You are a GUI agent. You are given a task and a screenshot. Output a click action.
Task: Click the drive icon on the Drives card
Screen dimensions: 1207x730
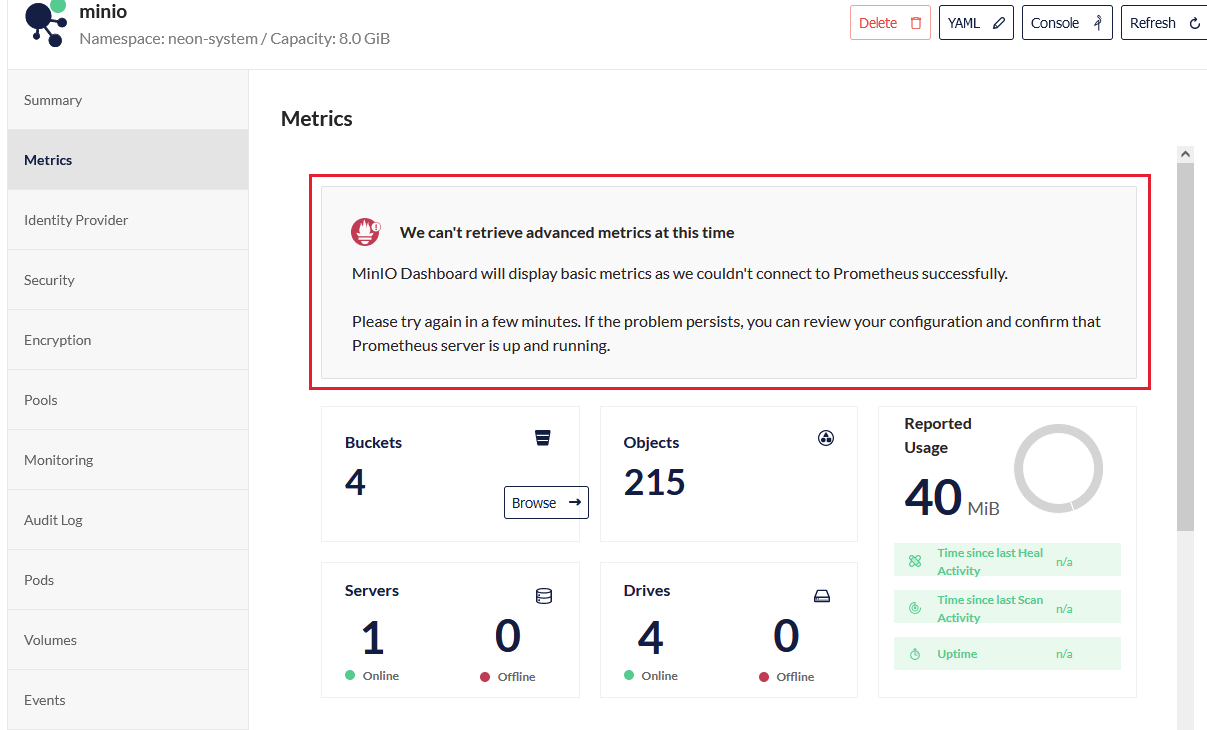pos(822,595)
